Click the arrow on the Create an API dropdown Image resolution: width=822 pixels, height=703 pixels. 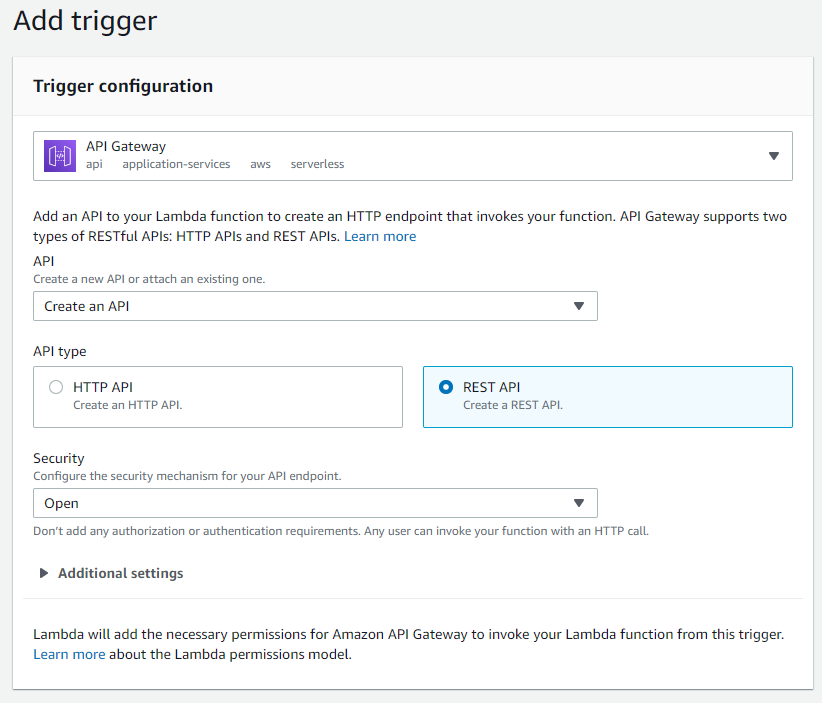(x=580, y=306)
